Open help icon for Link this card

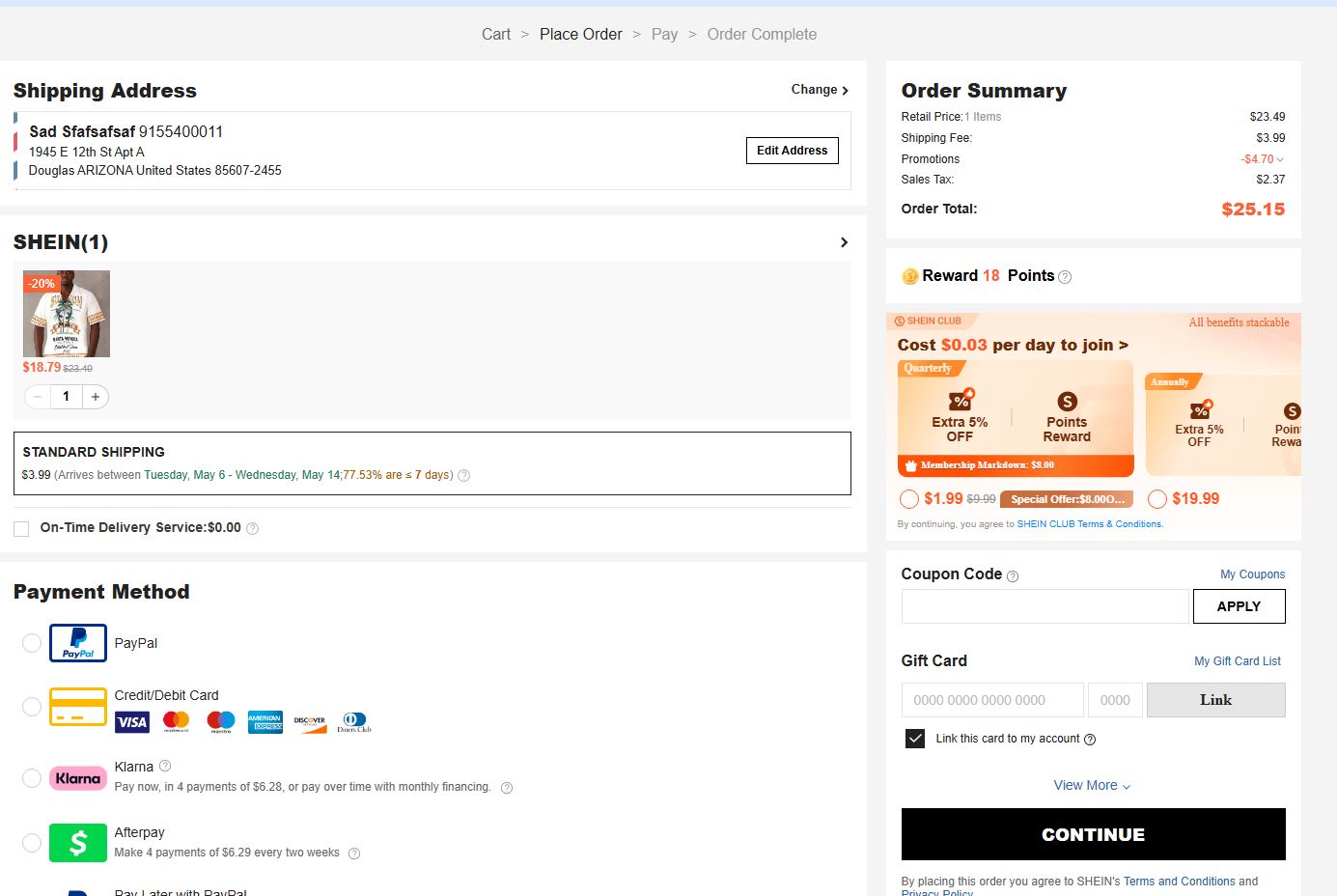point(1090,740)
